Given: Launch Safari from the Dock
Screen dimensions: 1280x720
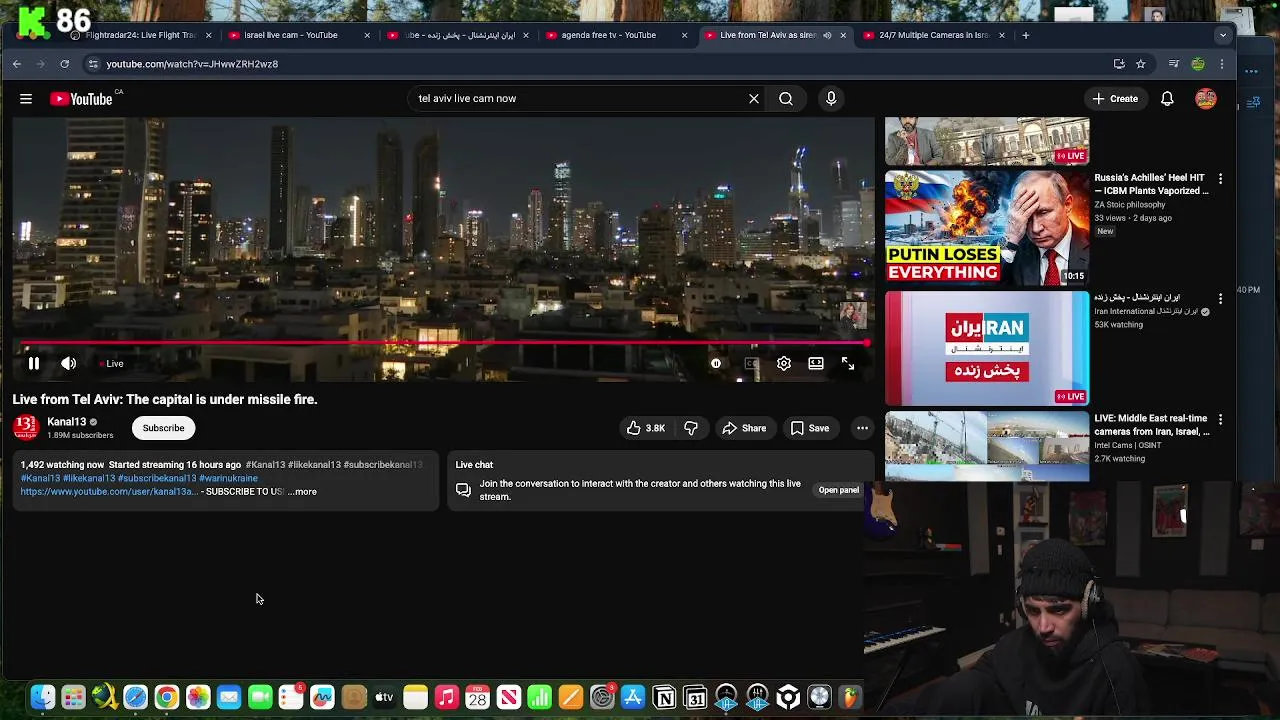Looking at the screenshot, I should (136, 697).
